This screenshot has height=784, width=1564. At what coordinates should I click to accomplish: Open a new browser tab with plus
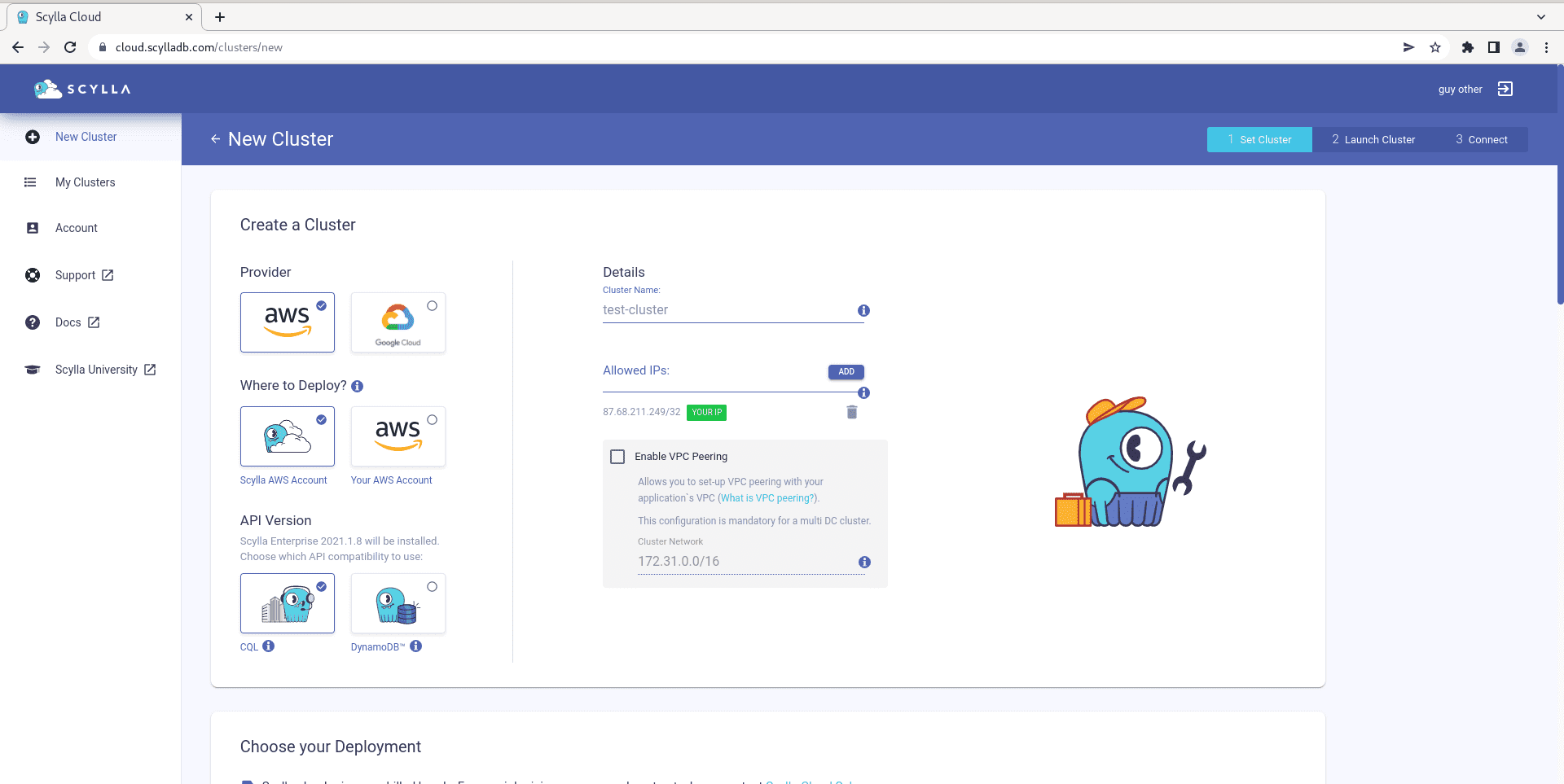[220, 16]
